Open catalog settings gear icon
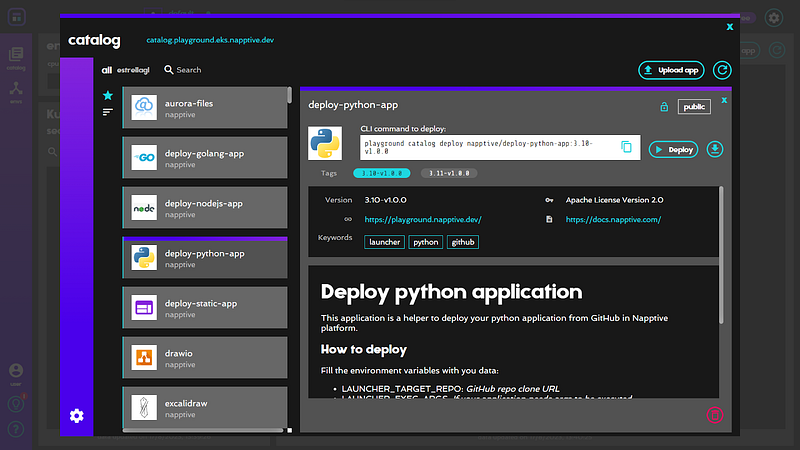Viewport: 800px width, 450px height. point(77,416)
